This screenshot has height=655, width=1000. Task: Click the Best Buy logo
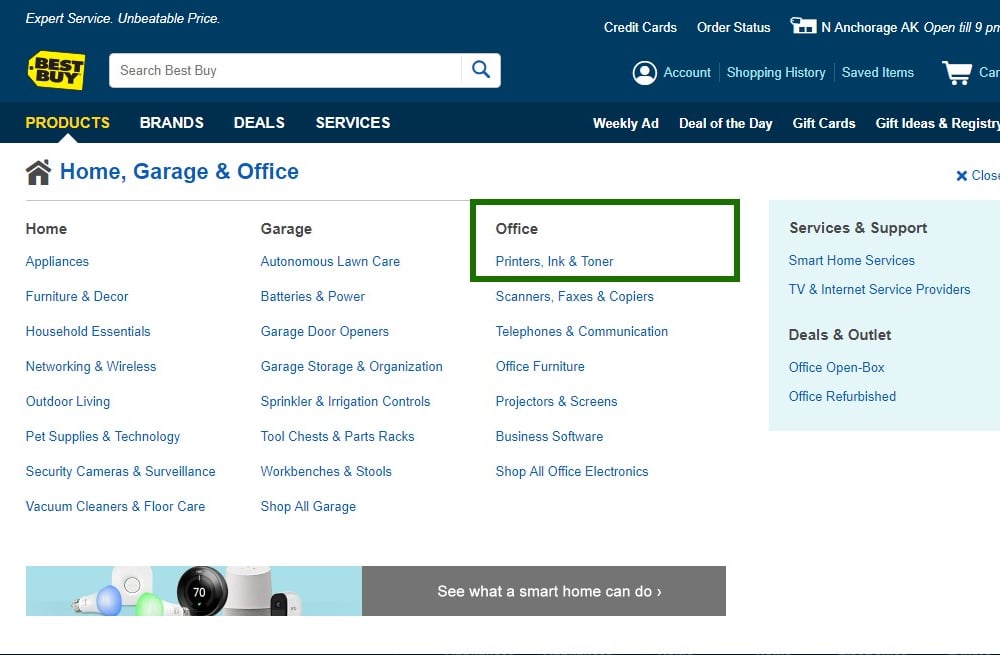pyautogui.click(x=56, y=71)
